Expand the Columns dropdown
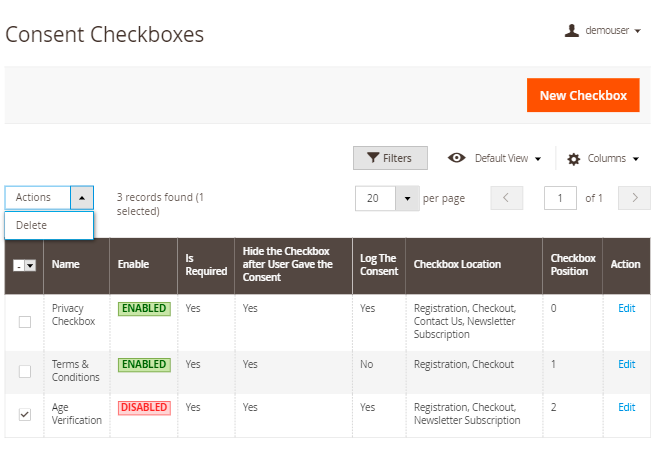Viewport: 664px width, 459px height. pyautogui.click(x=635, y=159)
